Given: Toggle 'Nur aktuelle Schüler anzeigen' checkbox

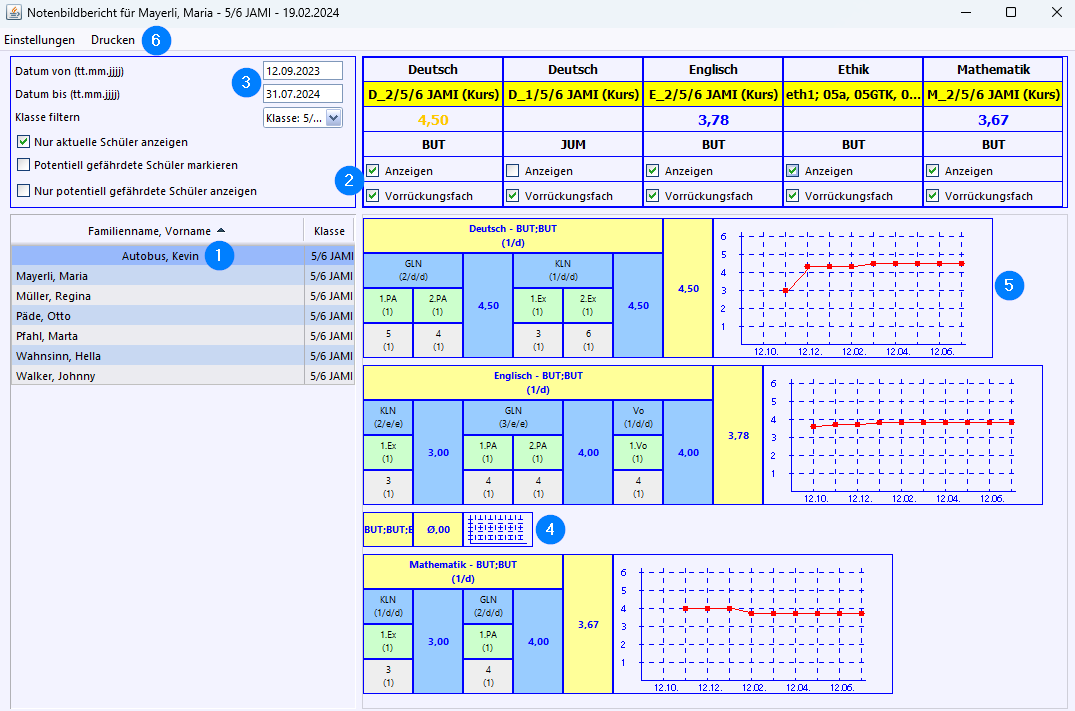Looking at the screenshot, I should click(25, 142).
